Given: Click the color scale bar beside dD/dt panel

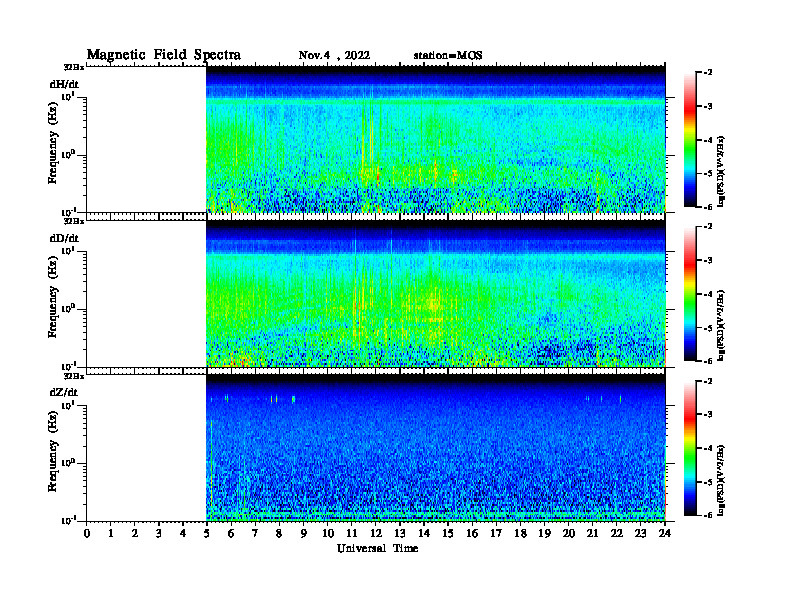Looking at the screenshot, I should click(690, 293).
